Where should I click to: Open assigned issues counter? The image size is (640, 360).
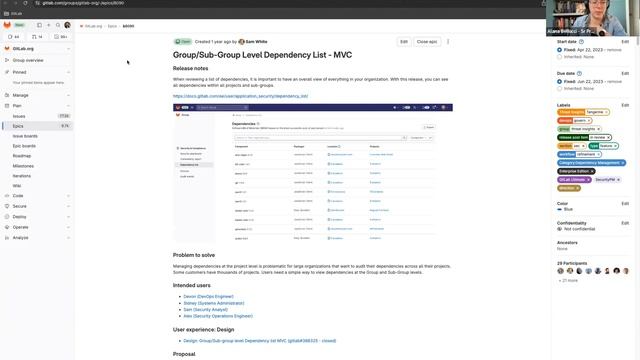click(x=13, y=37)
